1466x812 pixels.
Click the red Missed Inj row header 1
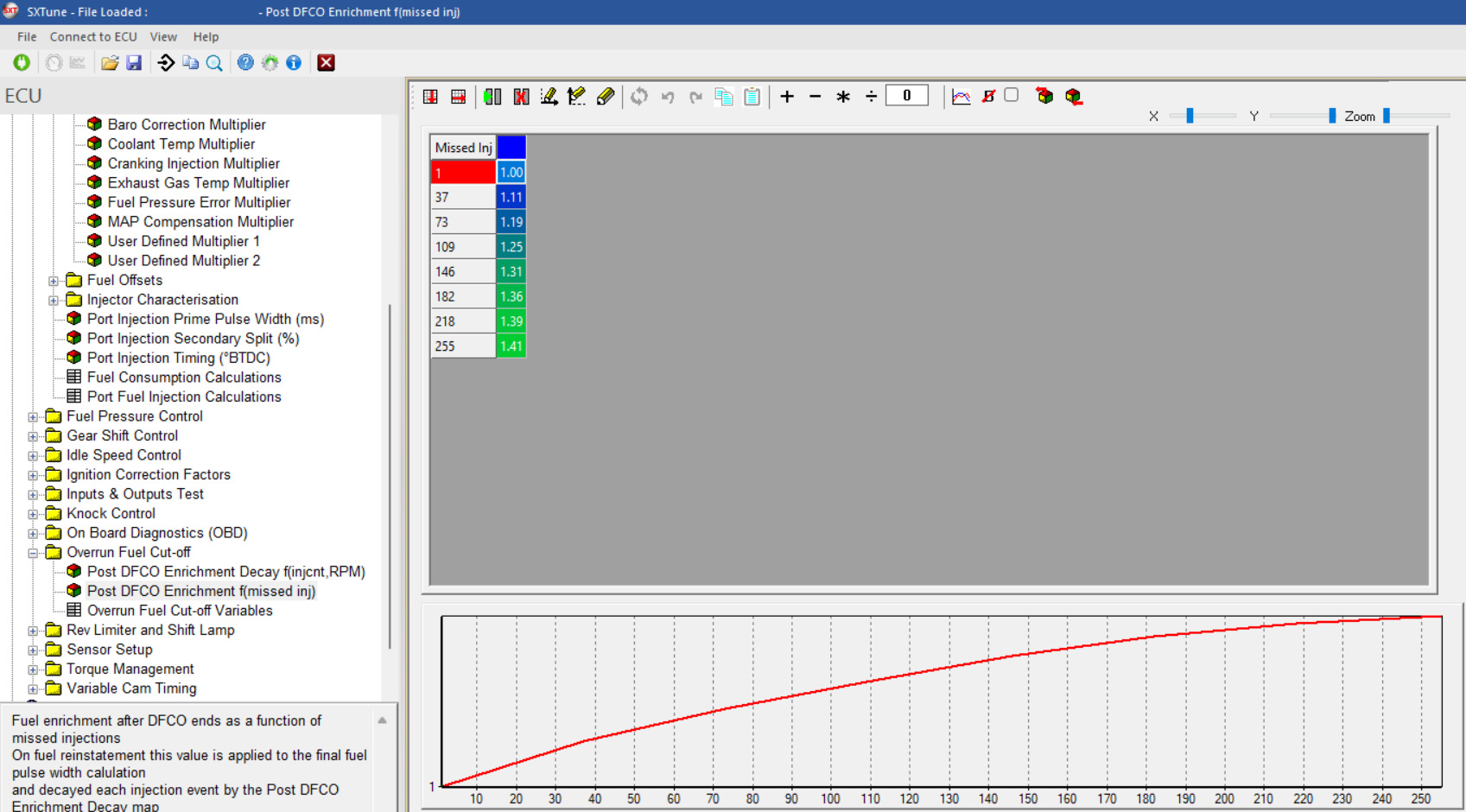463,173
